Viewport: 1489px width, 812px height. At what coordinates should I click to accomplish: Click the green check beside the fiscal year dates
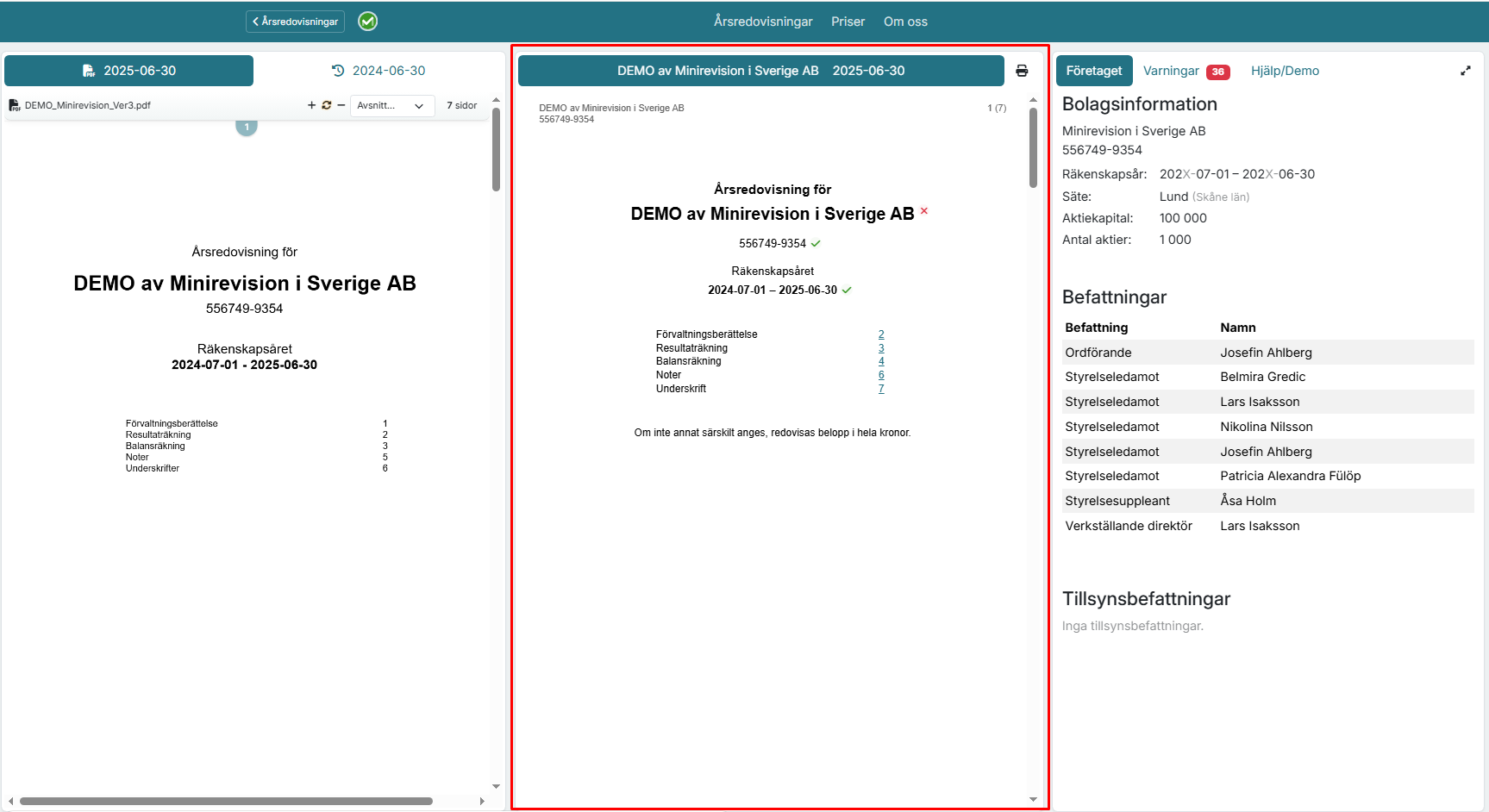(x=847, y=290)
